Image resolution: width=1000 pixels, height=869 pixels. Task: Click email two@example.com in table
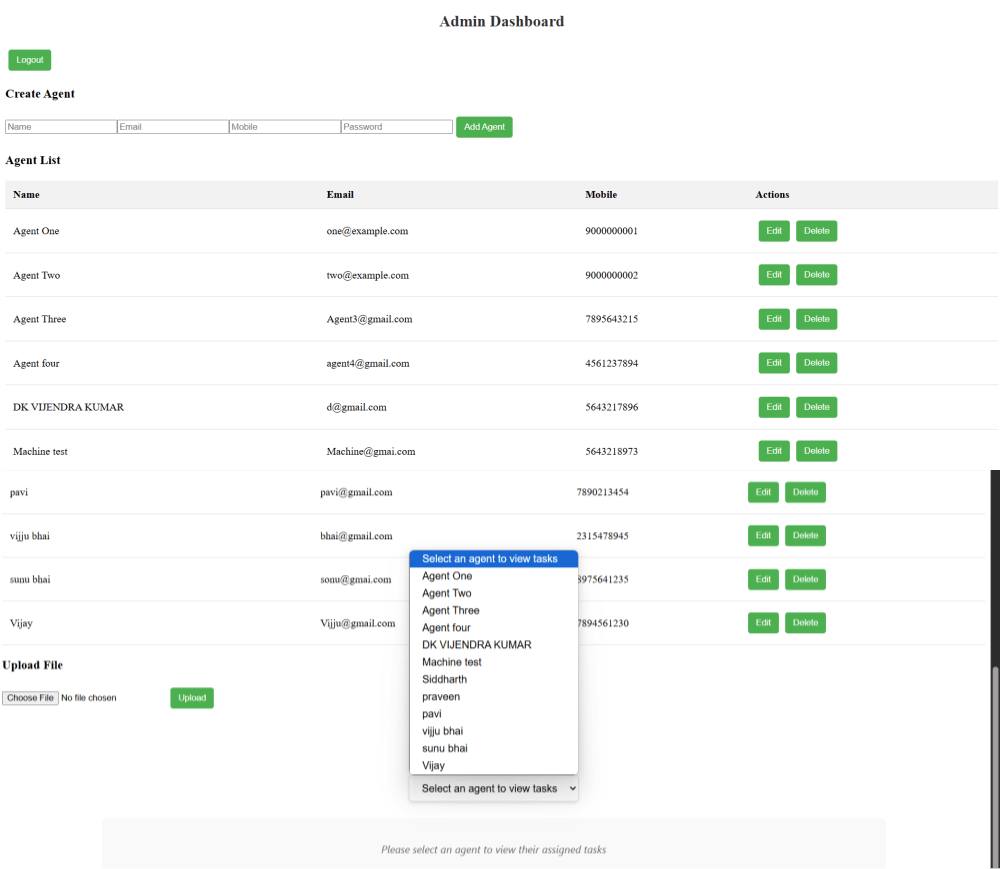point(367,275)
